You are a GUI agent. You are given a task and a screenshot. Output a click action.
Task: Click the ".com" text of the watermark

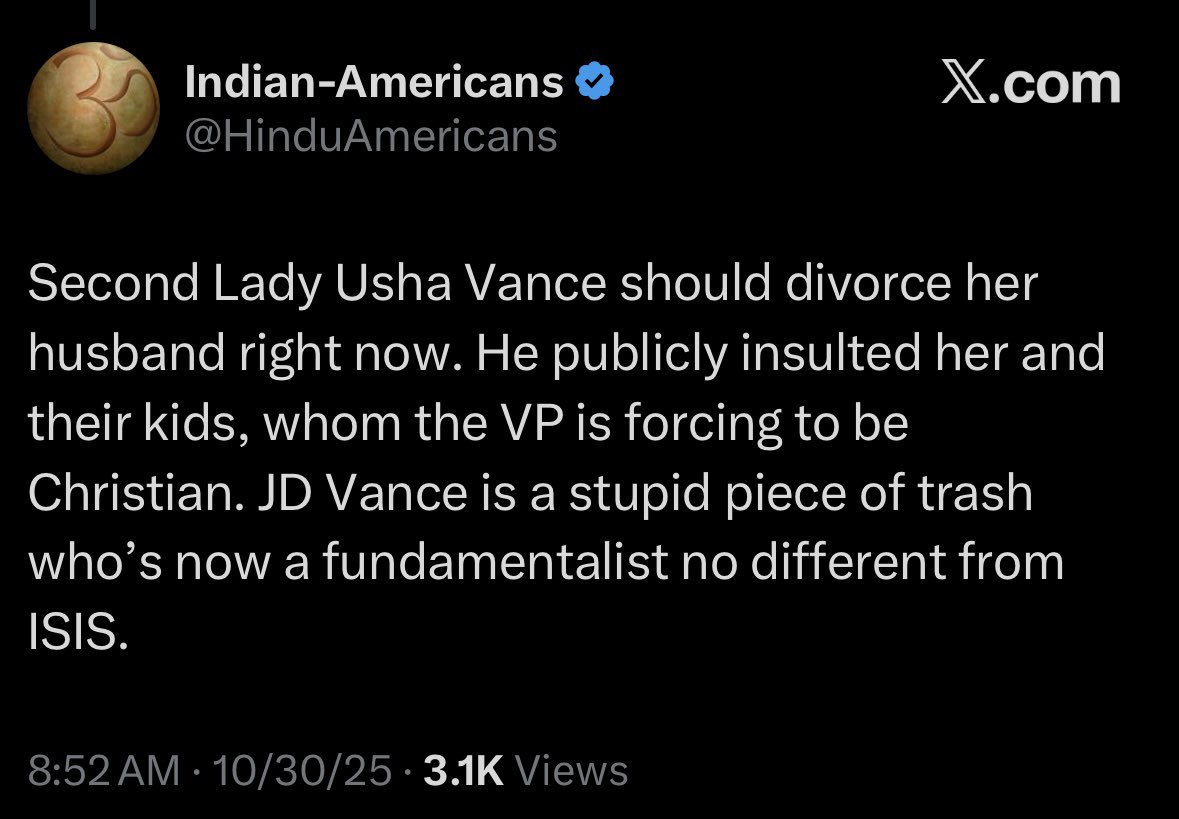1055,85
